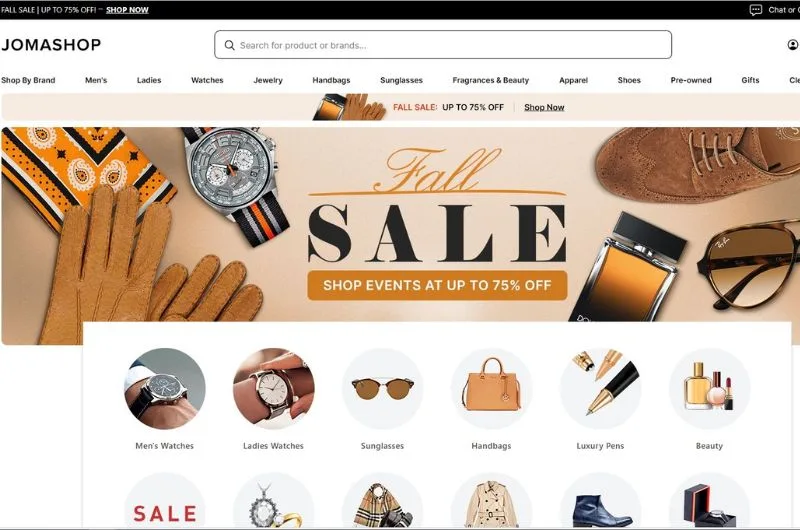Open the Fragrances & Beauty menu
The height and width of the screenshot is (530, 800).
(x=491, y=80)
